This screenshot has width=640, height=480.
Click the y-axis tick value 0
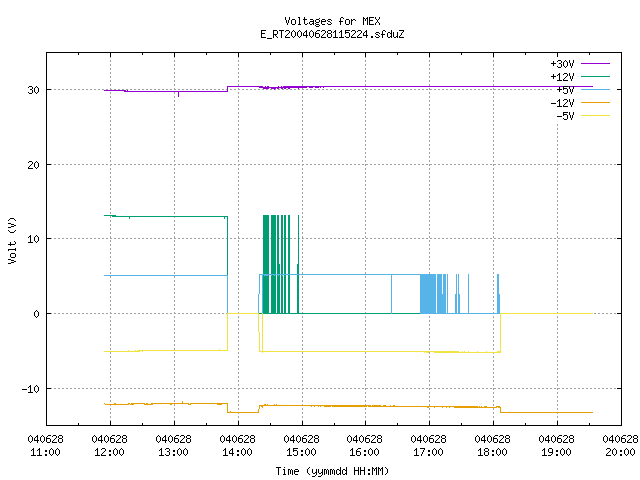(x=36, y=314)
